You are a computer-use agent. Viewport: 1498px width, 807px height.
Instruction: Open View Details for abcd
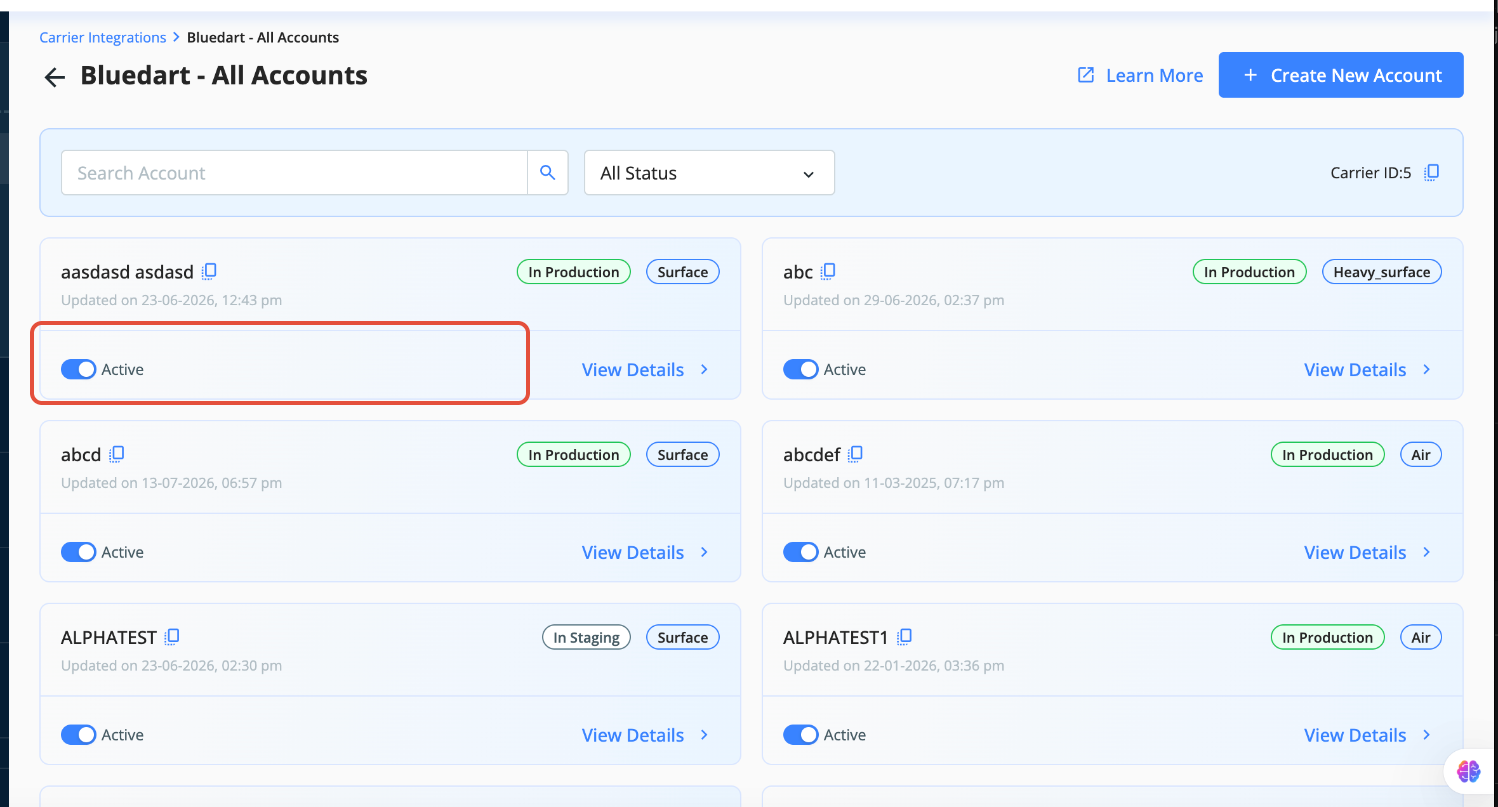646,552
